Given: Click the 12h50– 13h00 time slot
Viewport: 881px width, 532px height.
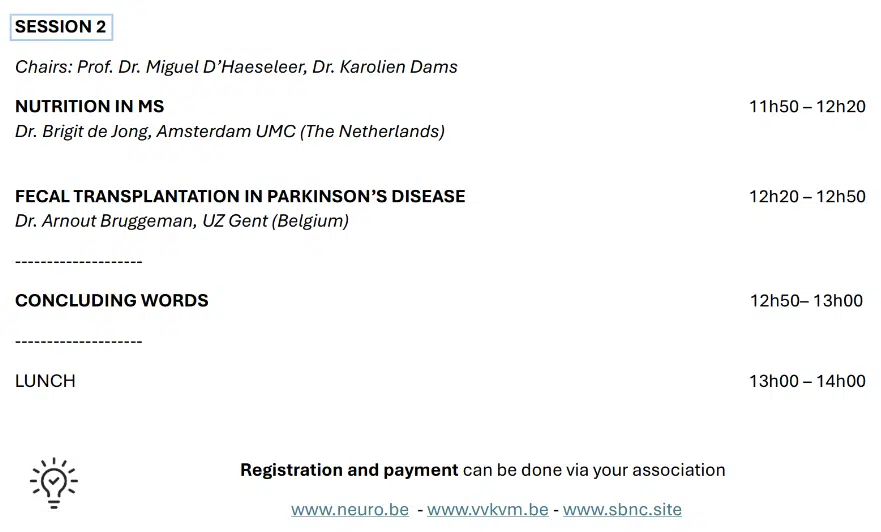Looking at the screenshot, I should pyautogui.click(x=806, y=301).
